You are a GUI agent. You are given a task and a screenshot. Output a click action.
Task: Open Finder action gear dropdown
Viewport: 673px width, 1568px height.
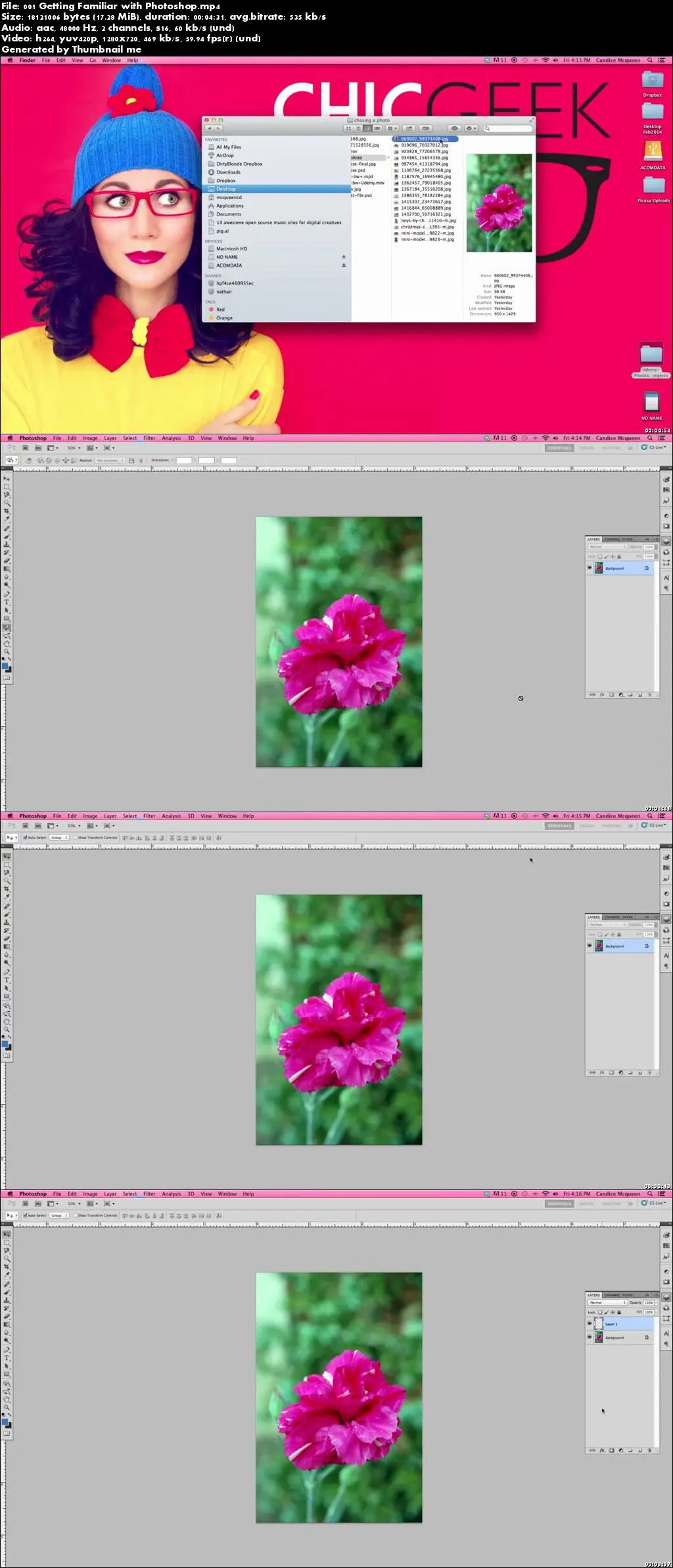[471, 128]
